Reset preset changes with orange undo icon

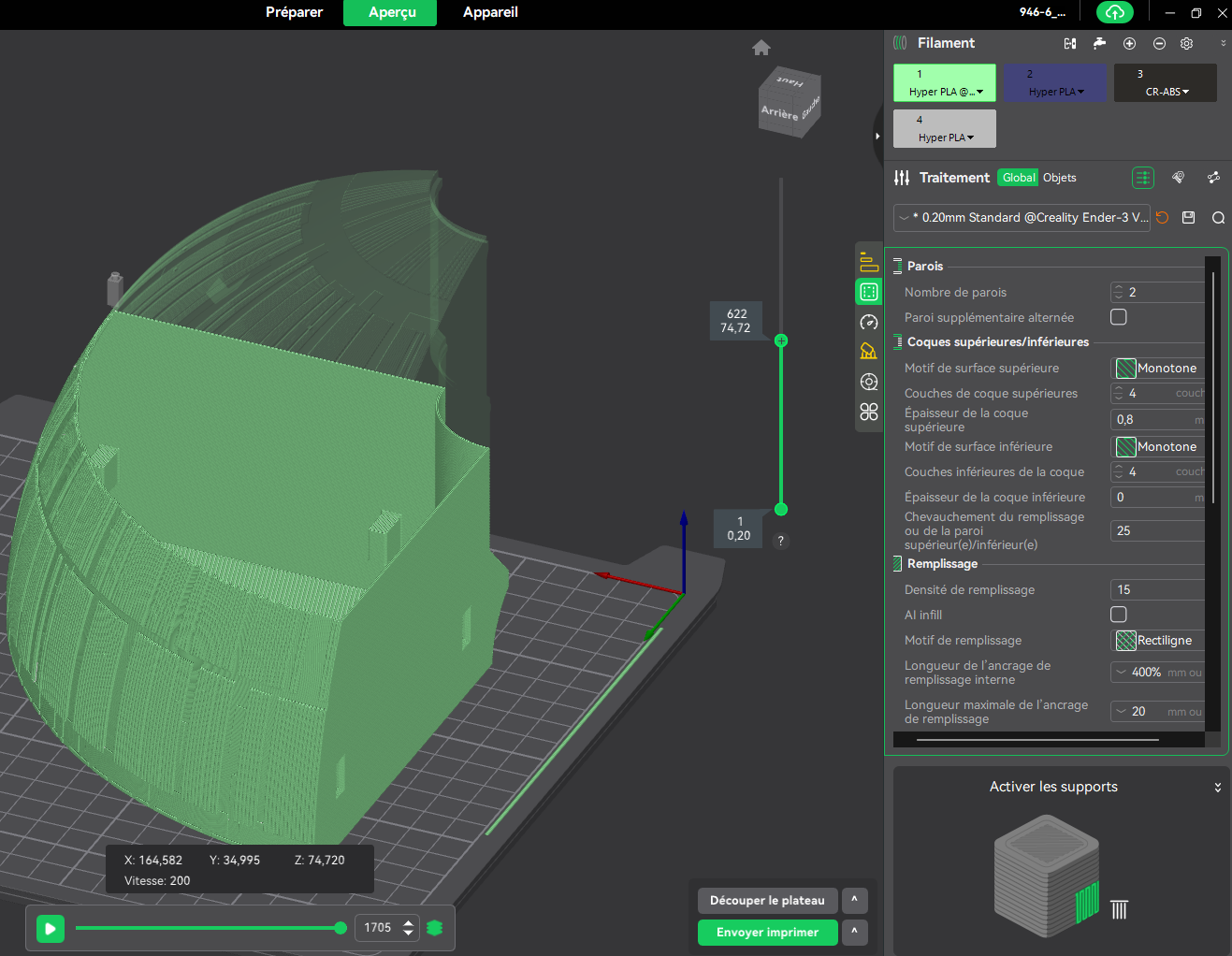[1162, 217]
